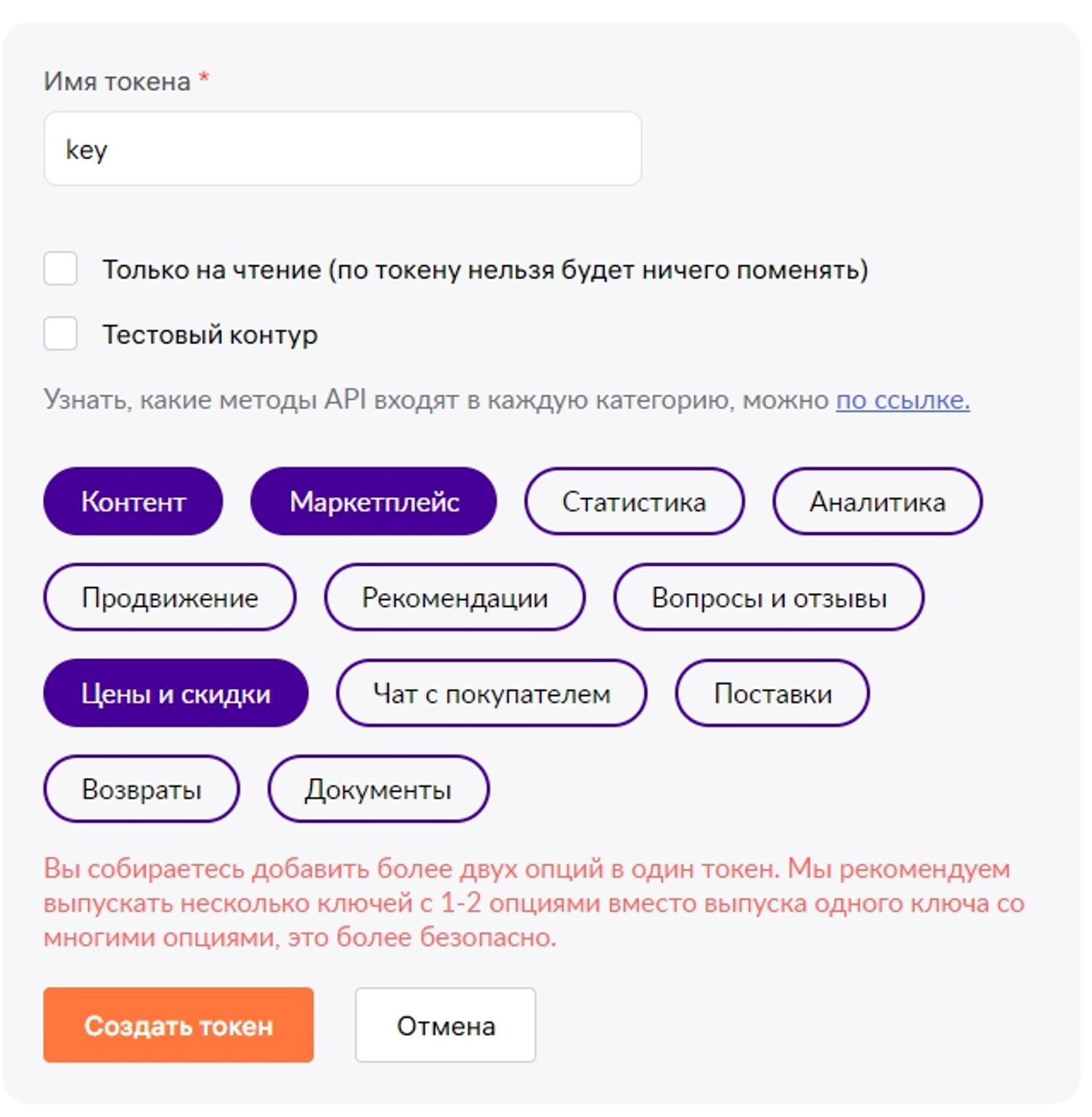Click the 'Имя токена' field label
This screenshot has width=1092, height=1117.
pyautogui.click(x=117, y=81)
